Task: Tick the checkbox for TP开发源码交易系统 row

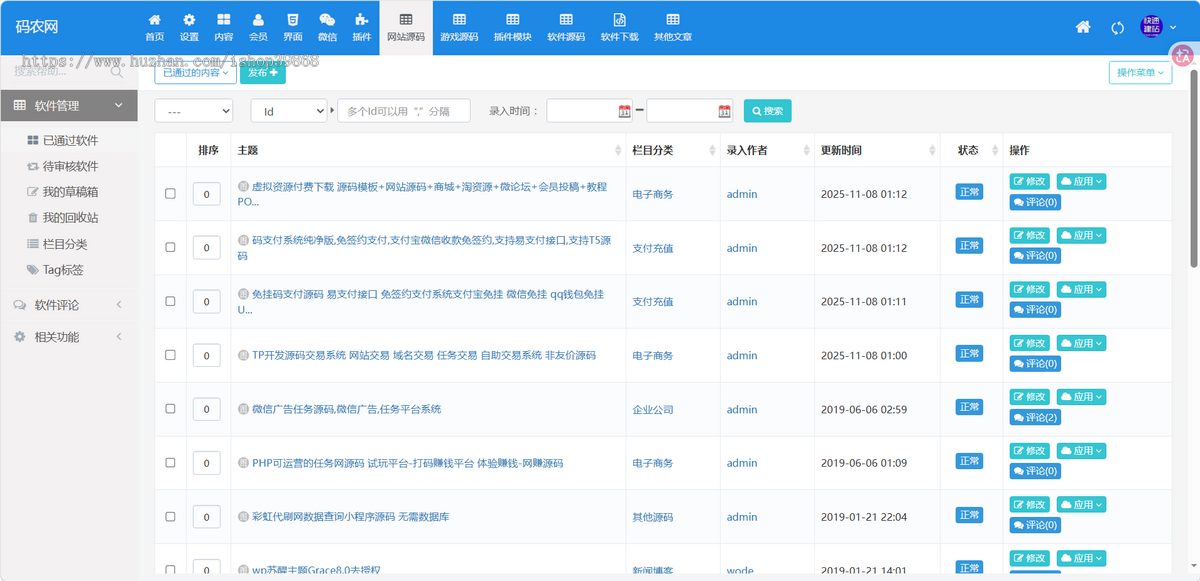Action: [x=170, y=355]
